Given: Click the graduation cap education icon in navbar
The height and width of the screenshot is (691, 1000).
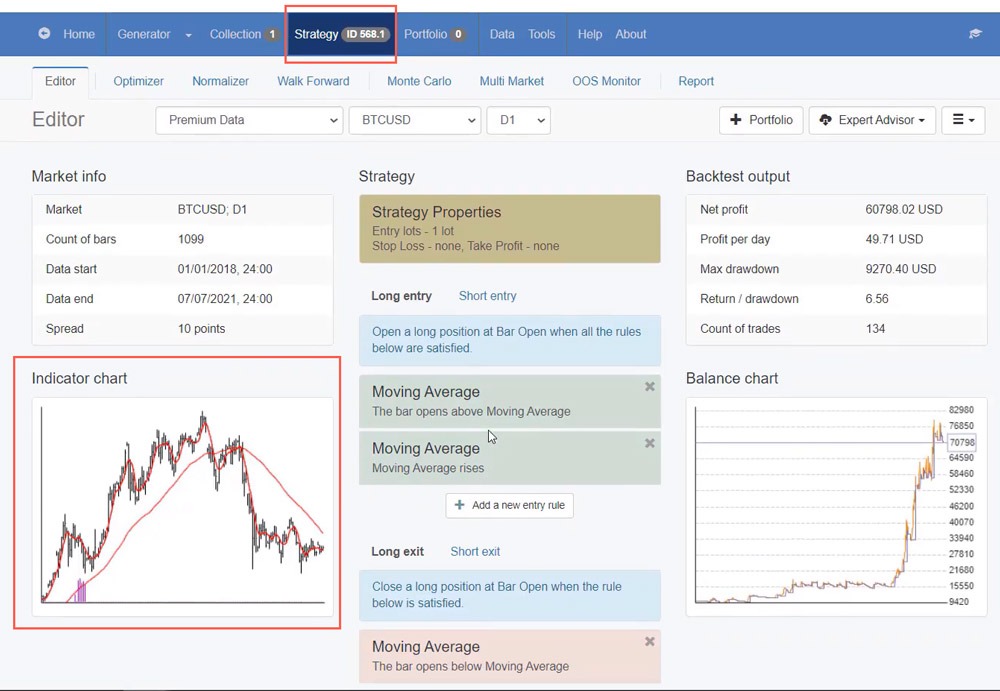Looking at the screenshot, I should [x=975, y=33].
